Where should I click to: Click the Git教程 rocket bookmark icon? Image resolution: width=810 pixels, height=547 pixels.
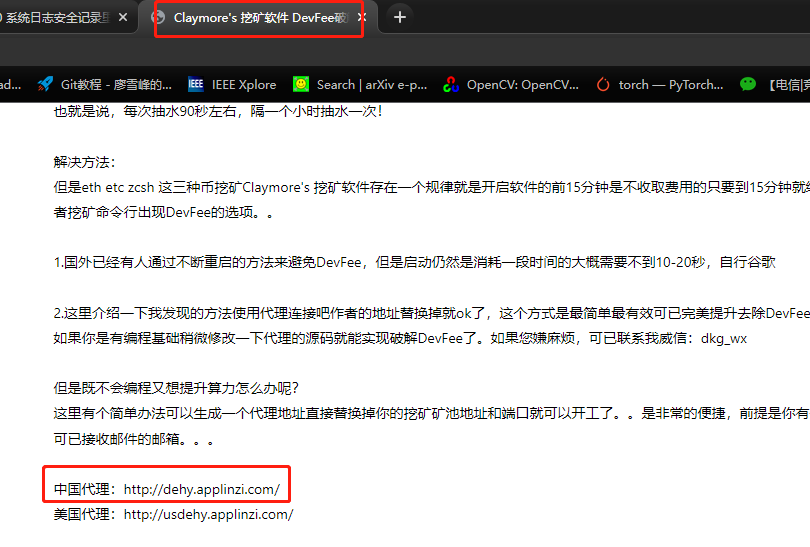pos(45,84)
